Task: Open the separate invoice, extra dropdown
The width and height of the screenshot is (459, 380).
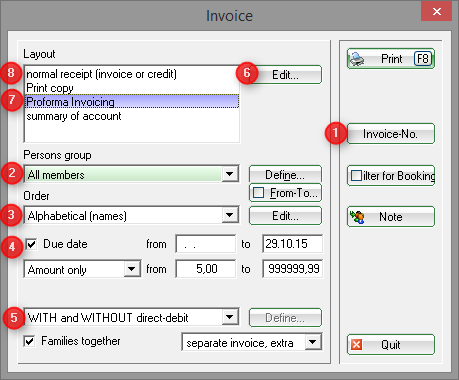Action: click(313, 342)
